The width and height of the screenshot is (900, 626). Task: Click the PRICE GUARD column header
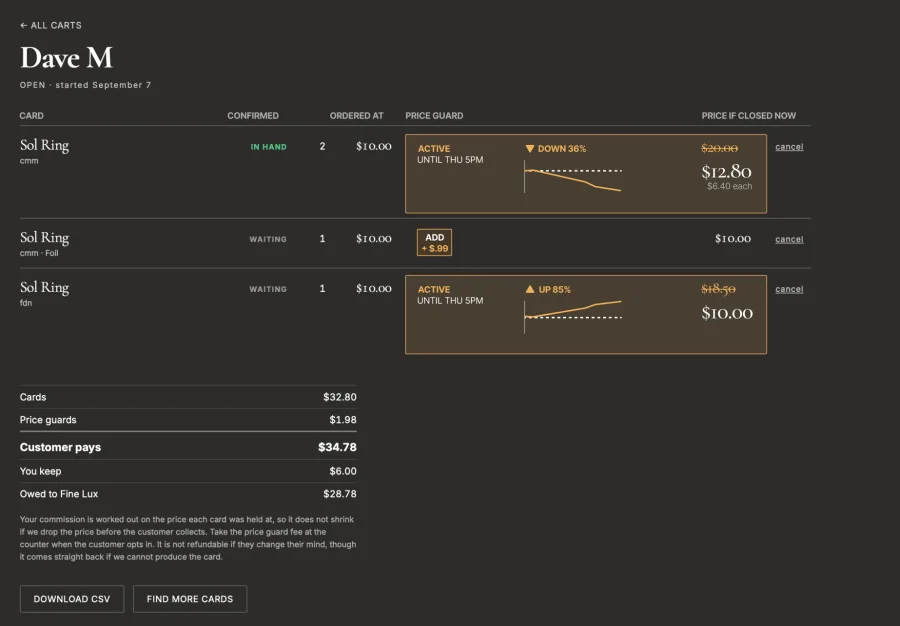[435, 115]
